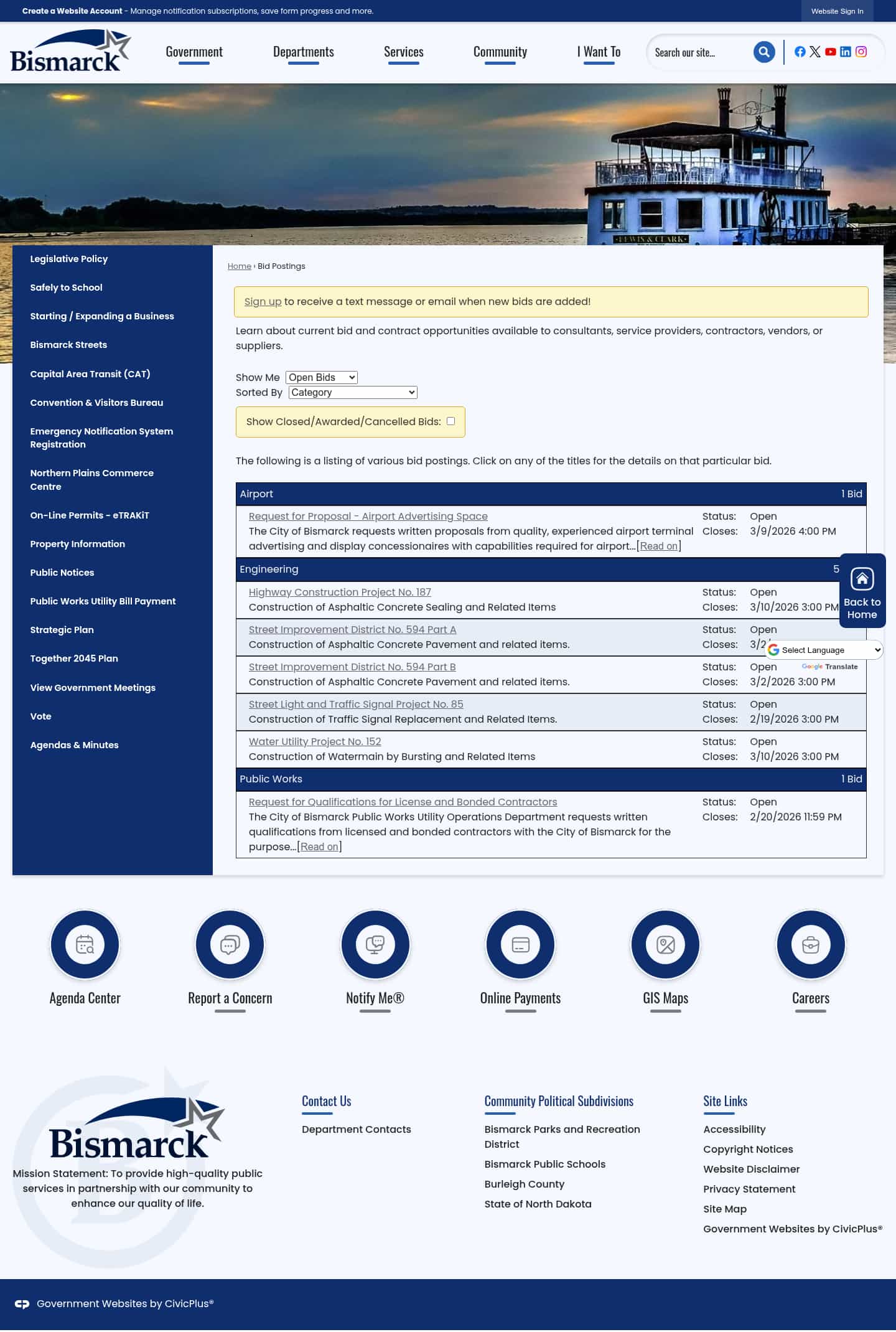Open the Instagram icon link

[x=861, y=52]
